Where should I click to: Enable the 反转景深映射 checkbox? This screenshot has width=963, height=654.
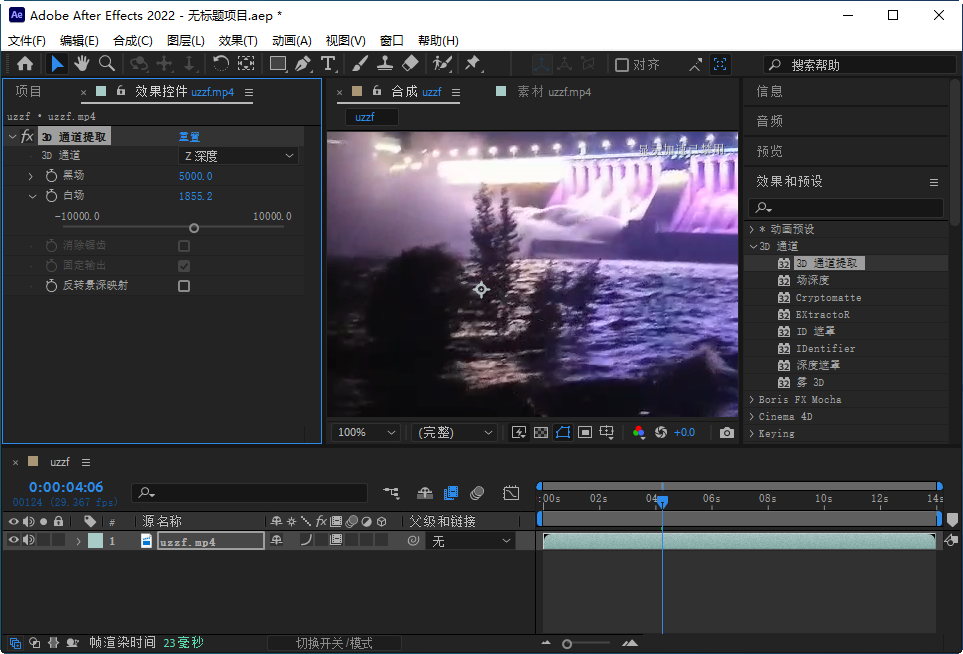[184, 285]
